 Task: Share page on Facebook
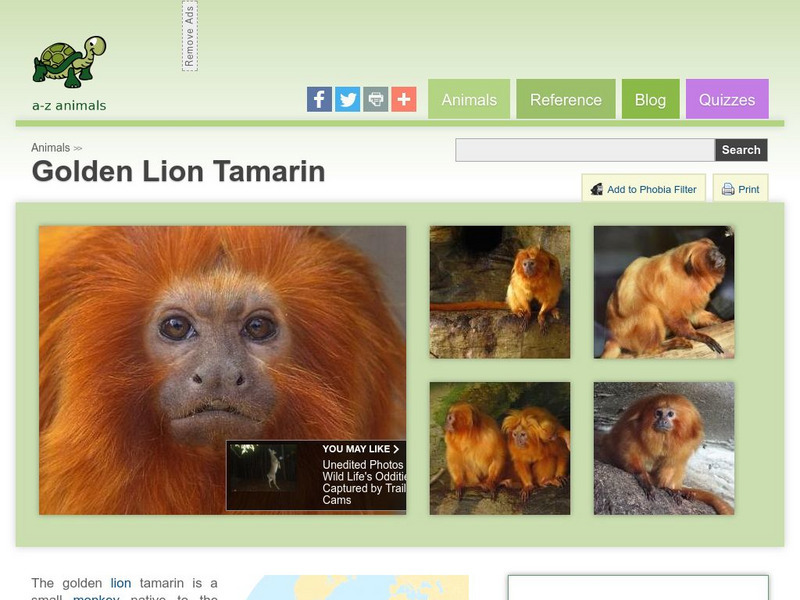tap(319, 99)
